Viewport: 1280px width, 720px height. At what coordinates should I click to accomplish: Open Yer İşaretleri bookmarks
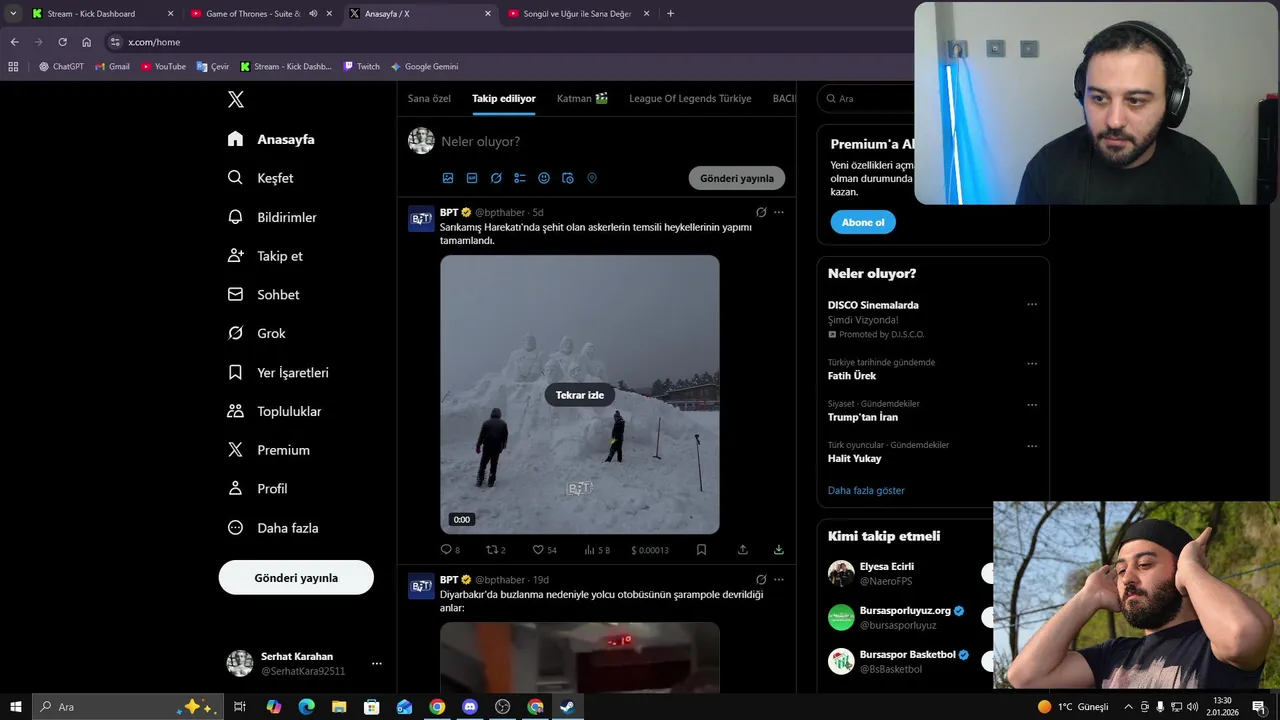tap(278, 372)
